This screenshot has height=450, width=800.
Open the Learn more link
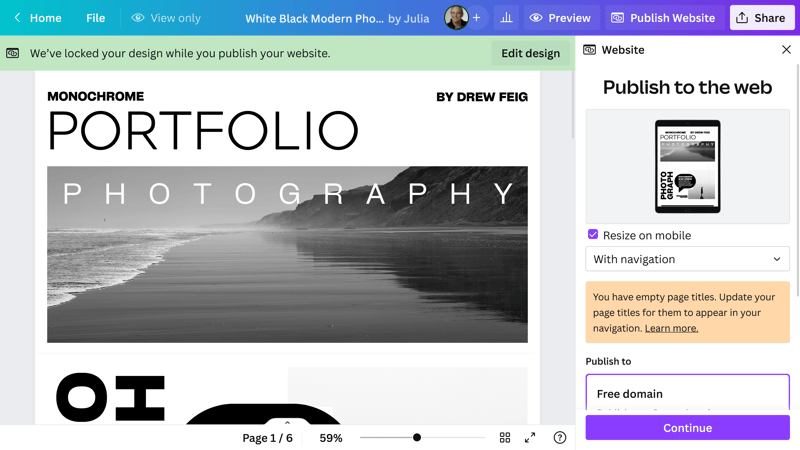coord(671,329)
